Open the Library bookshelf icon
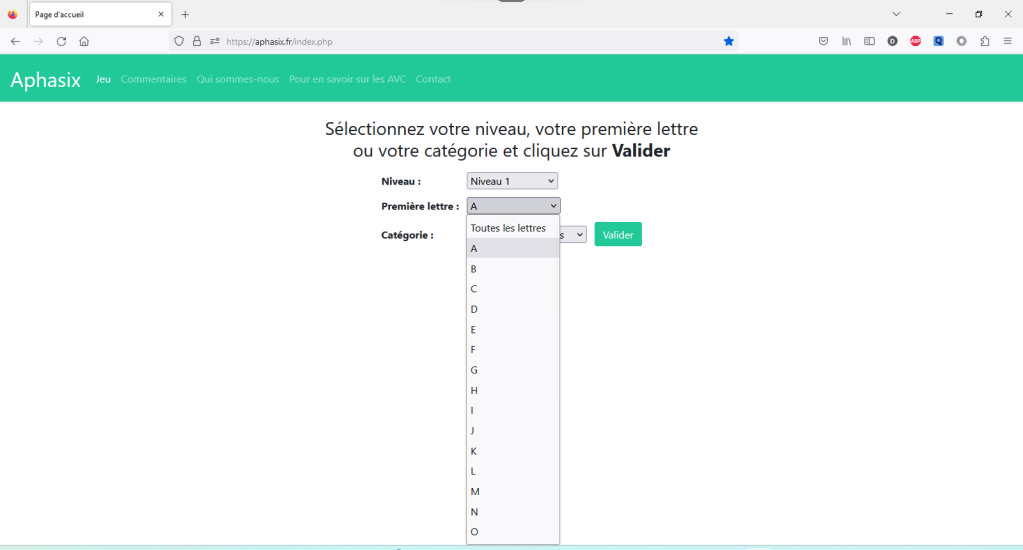Screen dimensions: 1023x550 point(846,41)
